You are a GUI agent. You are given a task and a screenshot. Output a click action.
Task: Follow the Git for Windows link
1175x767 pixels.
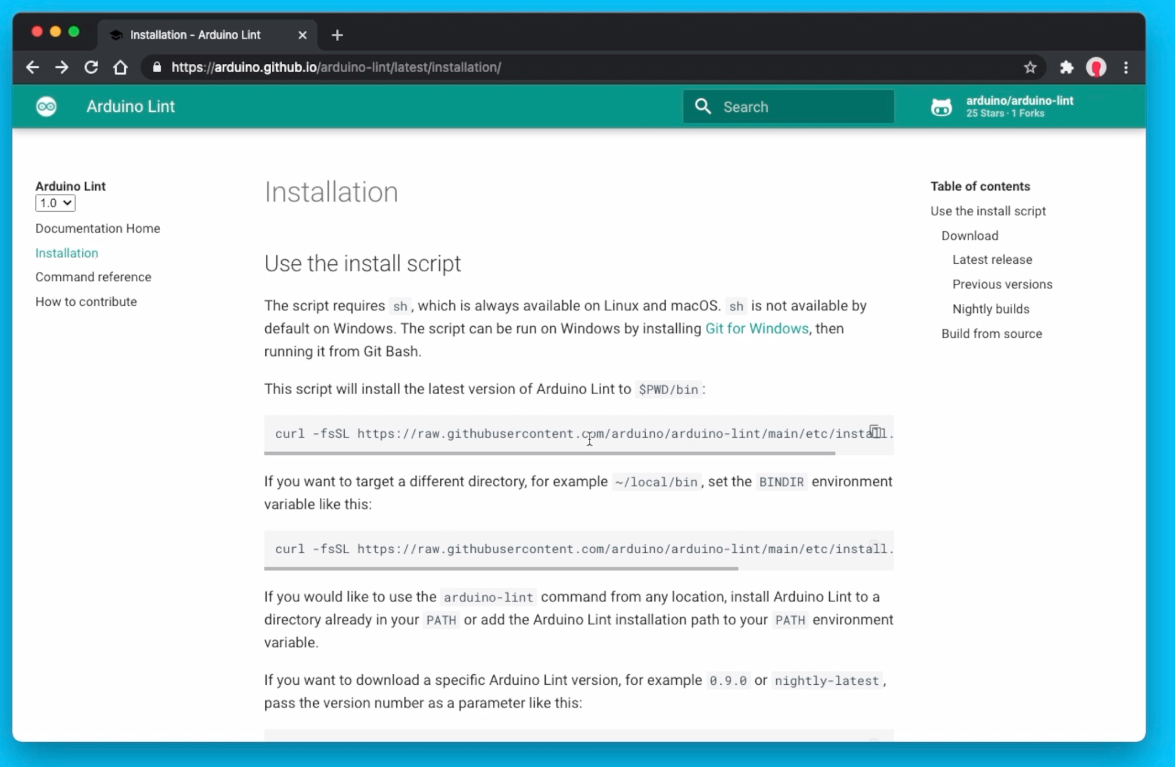point(757,329)
